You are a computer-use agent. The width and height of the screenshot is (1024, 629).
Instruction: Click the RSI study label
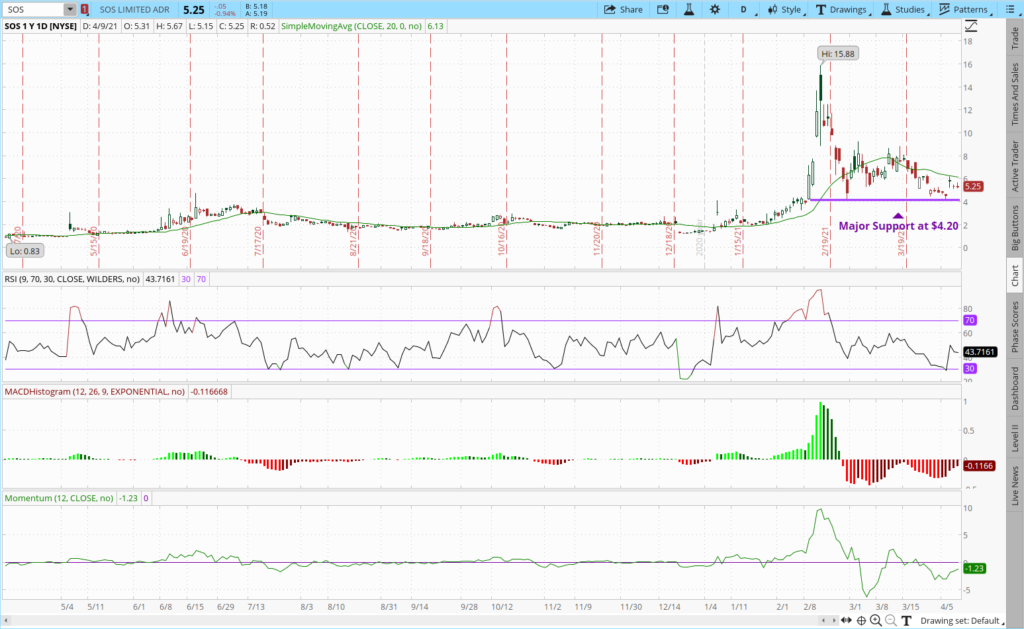coord(72,279)
